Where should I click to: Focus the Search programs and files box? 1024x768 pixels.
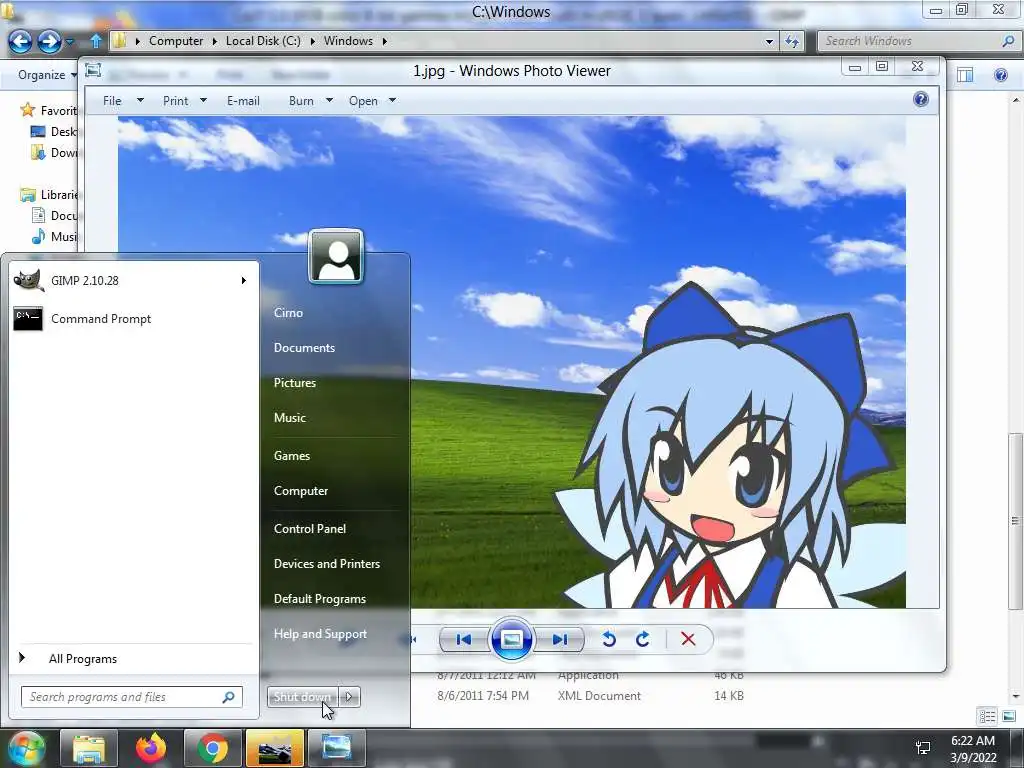[131, 697]
